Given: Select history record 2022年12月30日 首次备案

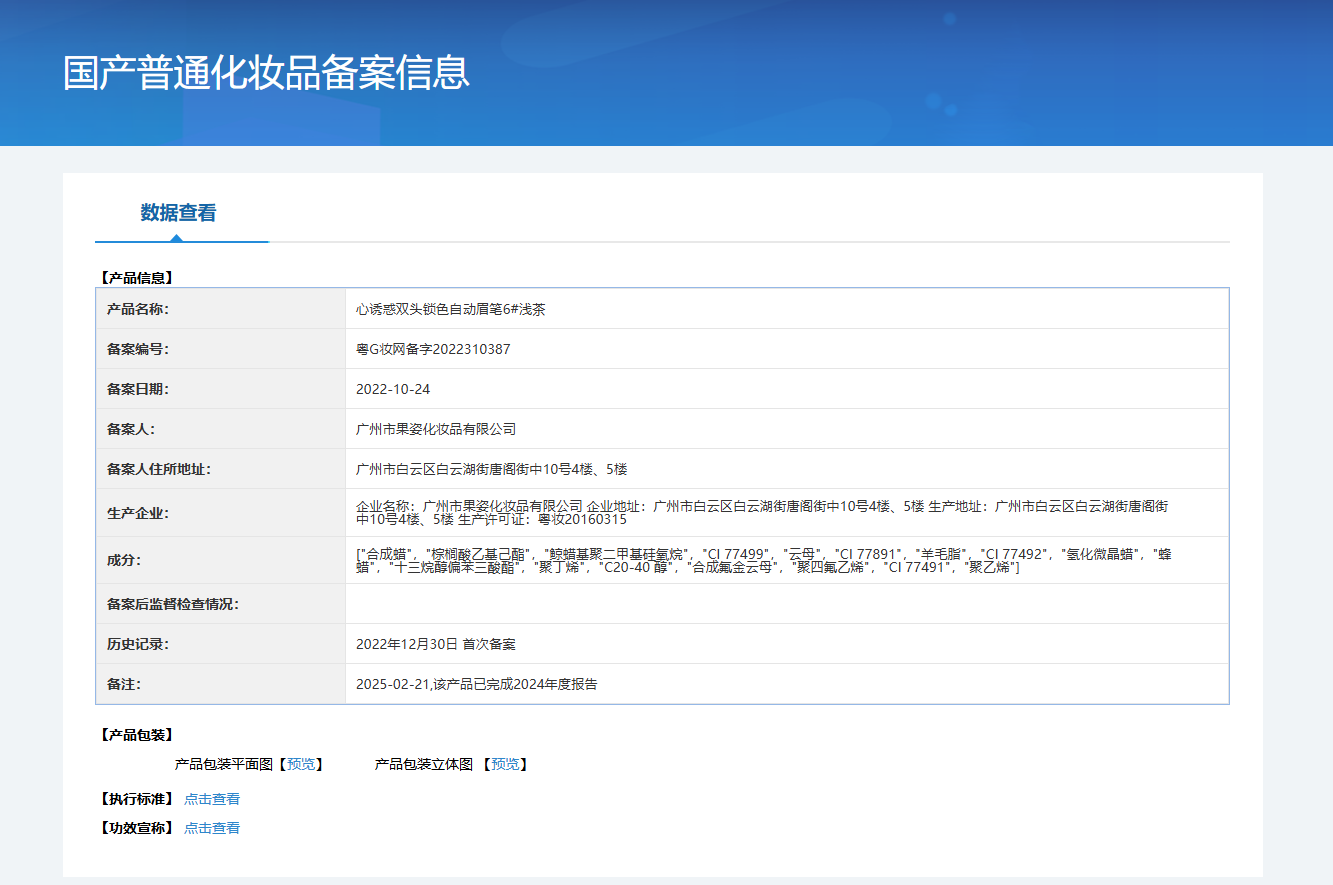Looking at the screenshot, I should 436,644.
